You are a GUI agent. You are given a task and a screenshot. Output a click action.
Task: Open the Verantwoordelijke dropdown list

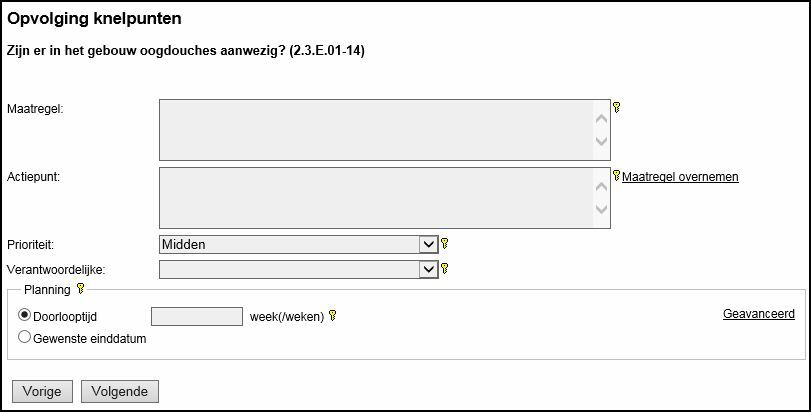[298, 269]
